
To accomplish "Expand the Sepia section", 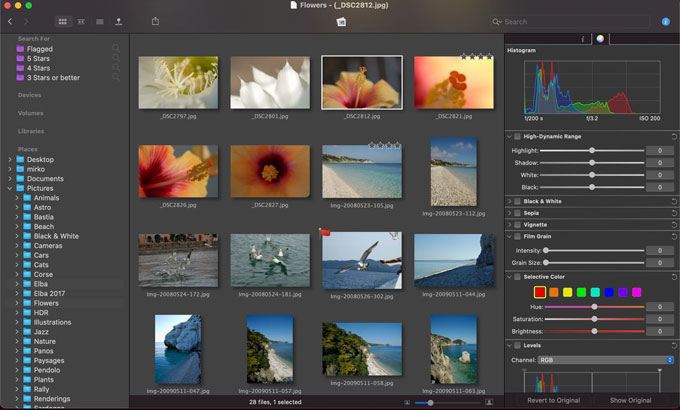I will (x=510, y=213).
